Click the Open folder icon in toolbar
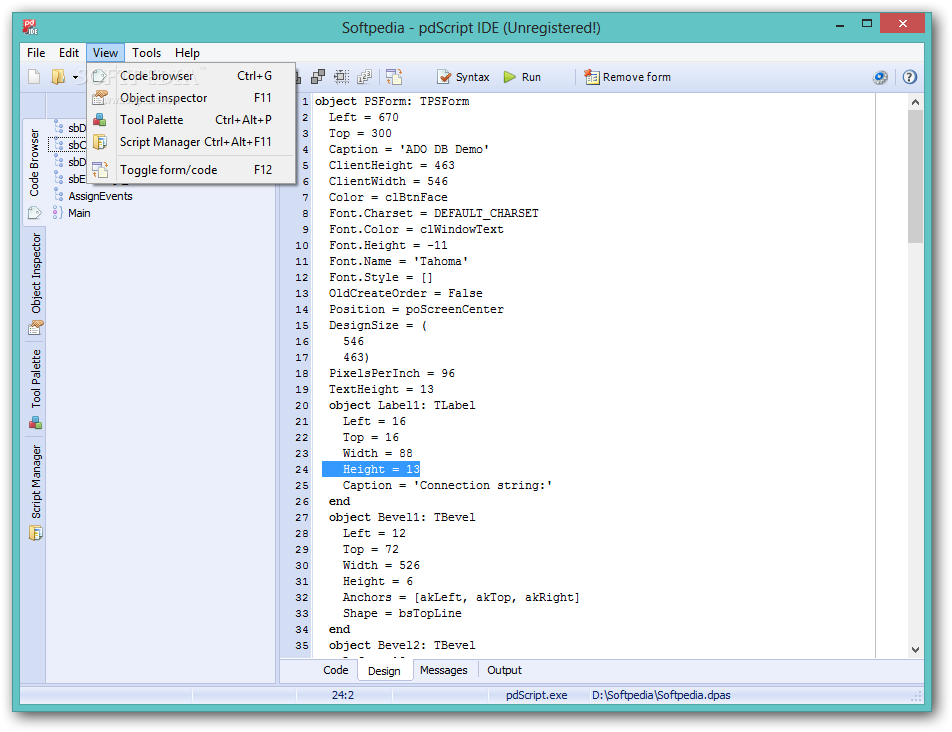 tap(58, 77)
